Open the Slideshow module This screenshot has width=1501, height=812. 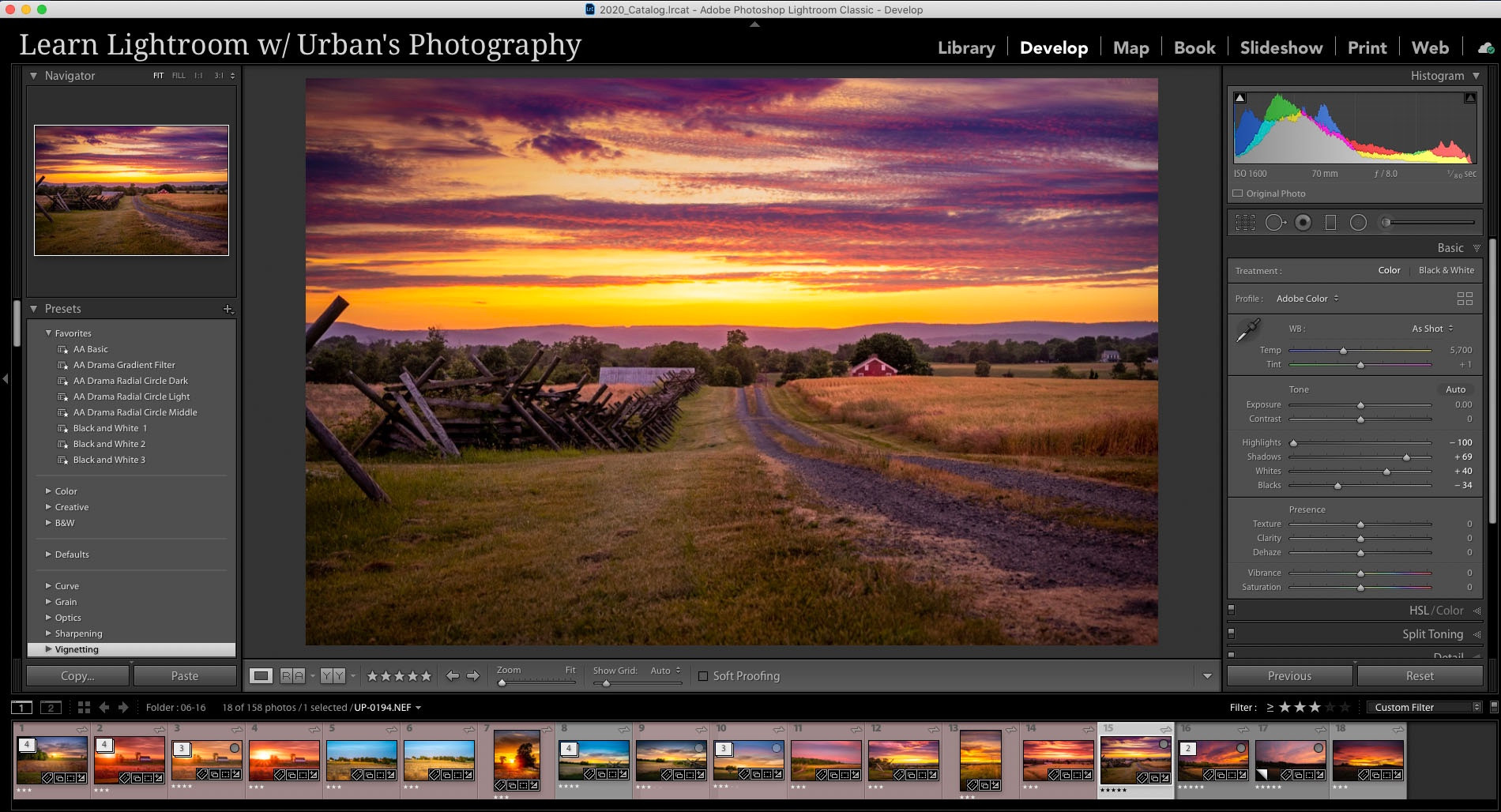pyautogui.click(x=1281, y=47)
